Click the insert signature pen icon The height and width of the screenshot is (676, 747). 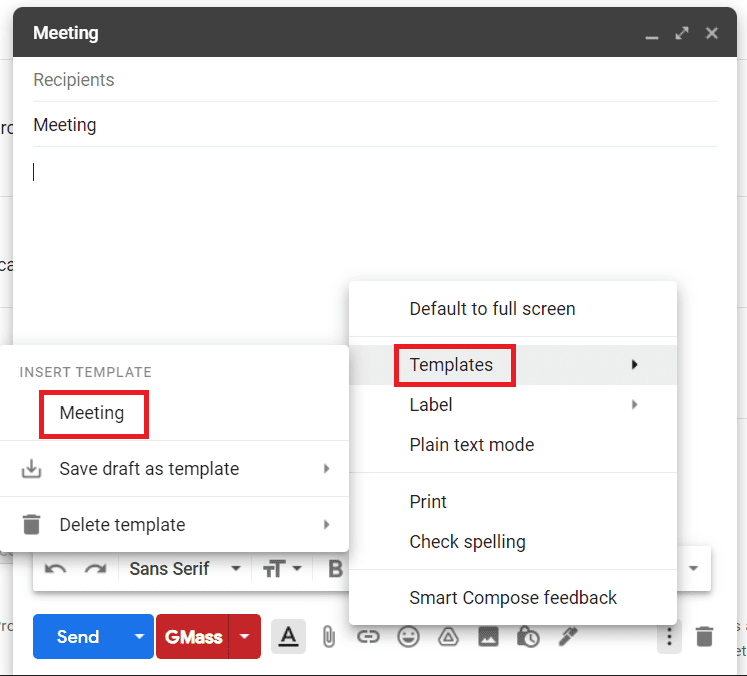[568, 637]
